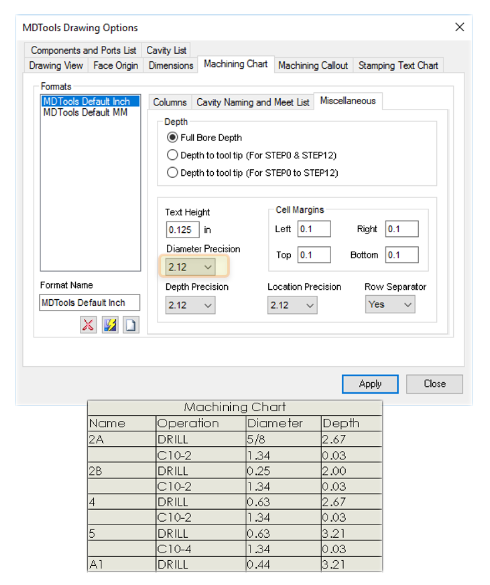Switch to Columns sub-tab

point(170,102)
